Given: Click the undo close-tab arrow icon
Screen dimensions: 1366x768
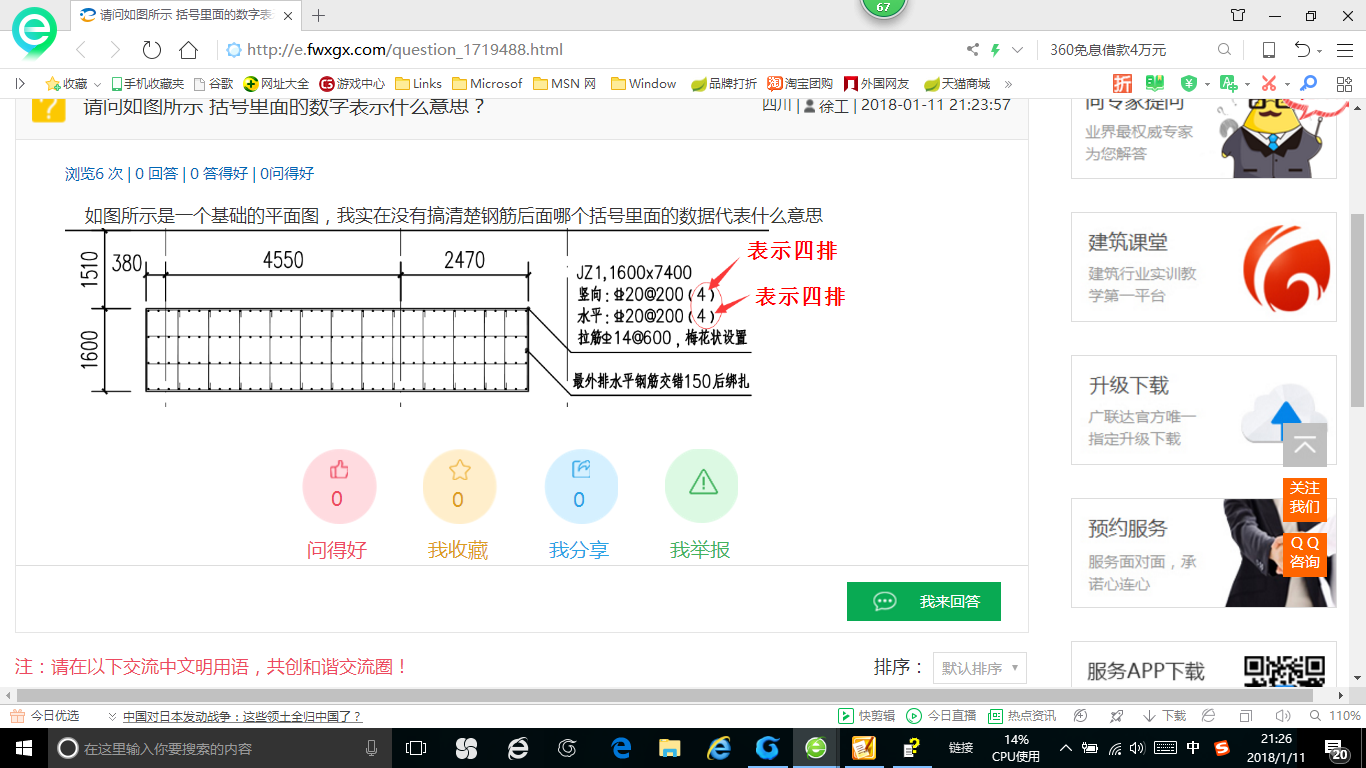Looking at the screenshot, I should [x=1302, y=50].
